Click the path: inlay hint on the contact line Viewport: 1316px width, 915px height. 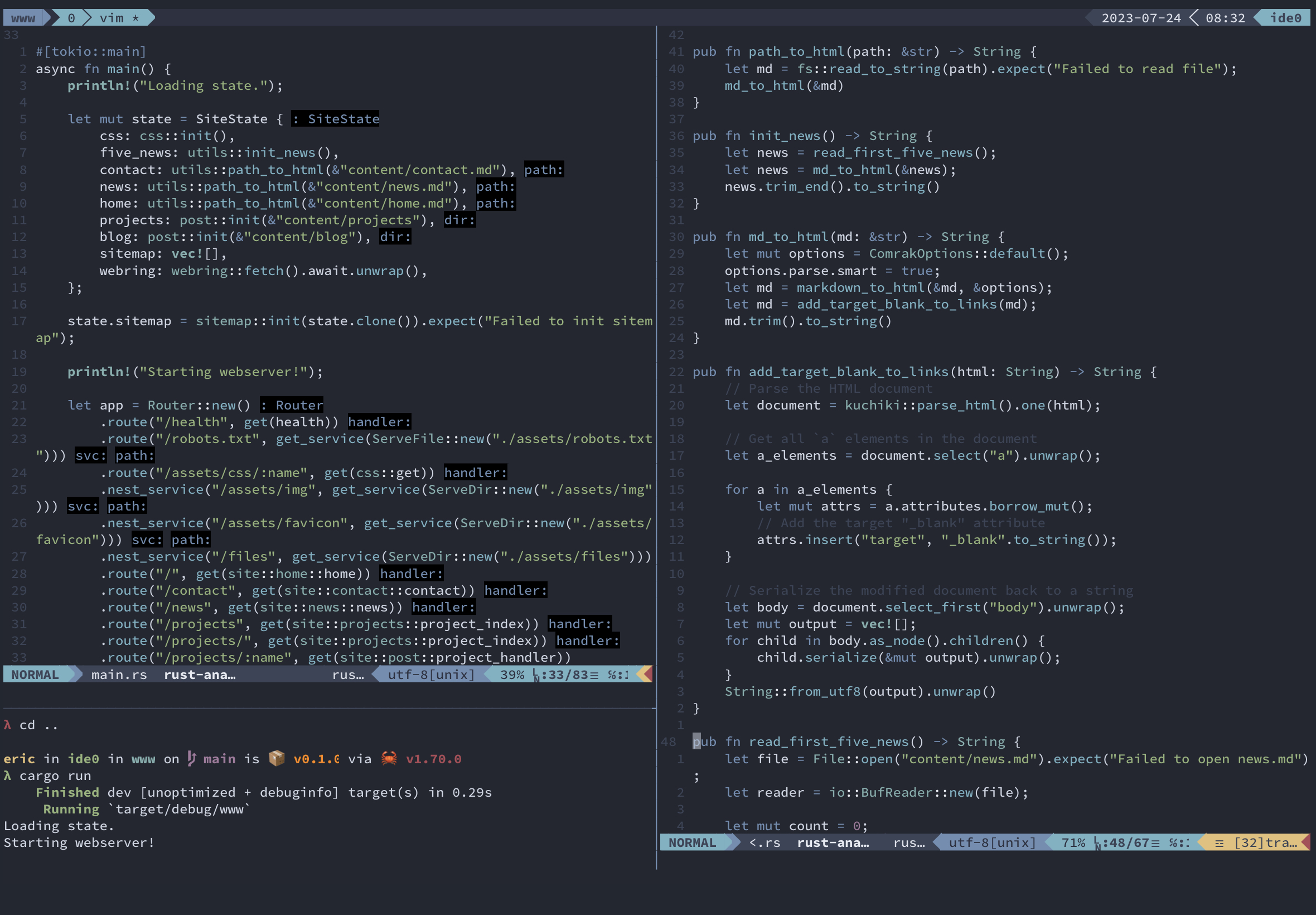[x=543, y=170]
